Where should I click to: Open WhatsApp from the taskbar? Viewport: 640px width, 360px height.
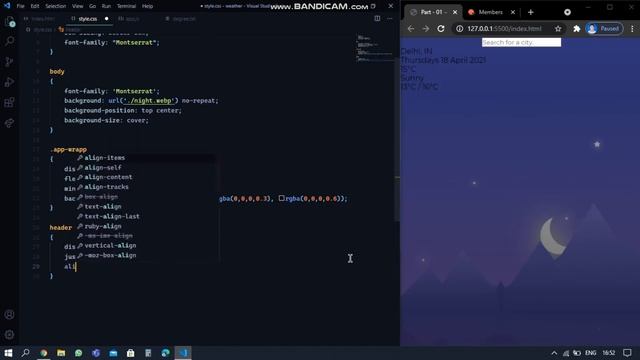pyautogui.click(x=78, y=353)
